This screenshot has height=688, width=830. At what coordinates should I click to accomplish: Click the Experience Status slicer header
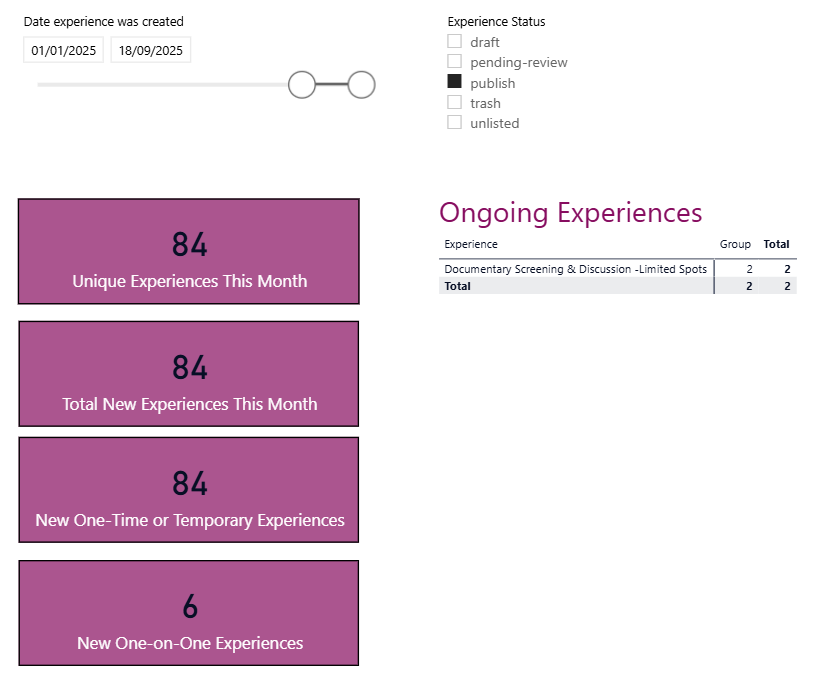pyautogui.click(x=496, y=21)
